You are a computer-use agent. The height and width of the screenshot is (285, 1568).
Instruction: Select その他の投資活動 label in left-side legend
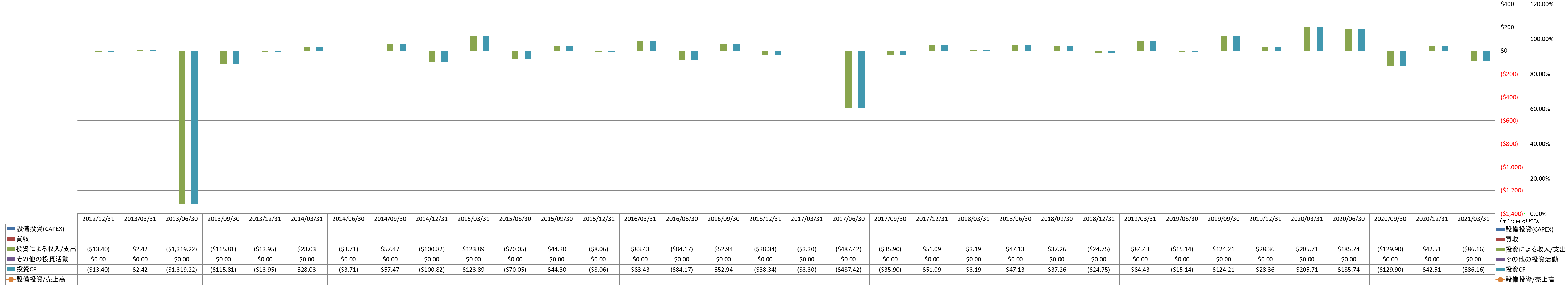pyautogui.click(x=42, y=259)
